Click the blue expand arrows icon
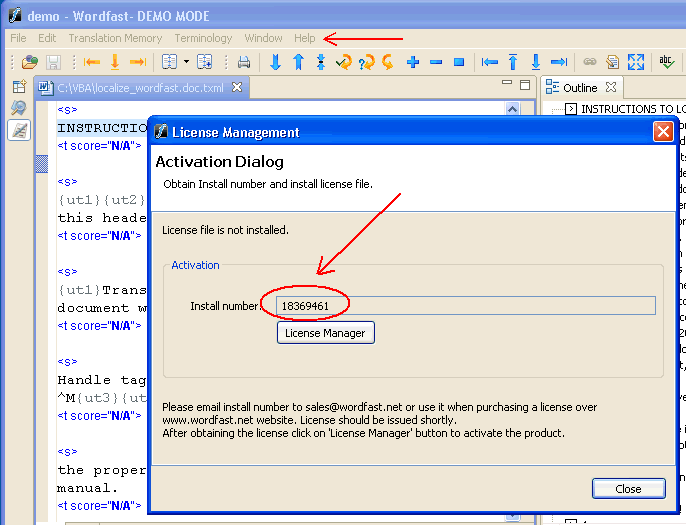The image size is (686, 525). tap(636, 62)
